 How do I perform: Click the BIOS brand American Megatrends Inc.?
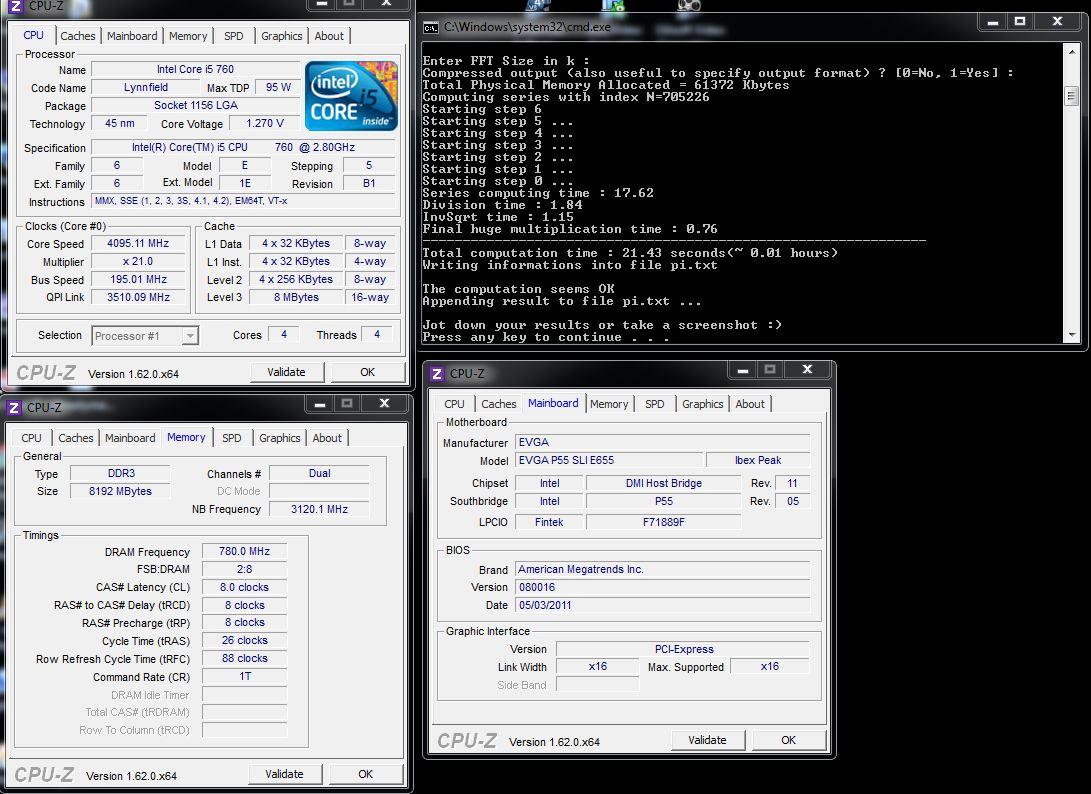coord(662,569)
